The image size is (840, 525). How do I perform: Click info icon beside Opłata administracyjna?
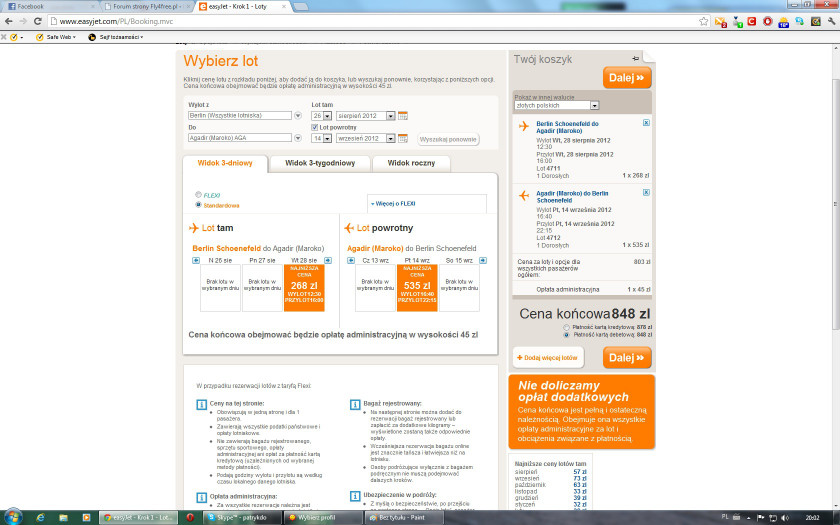201,498
